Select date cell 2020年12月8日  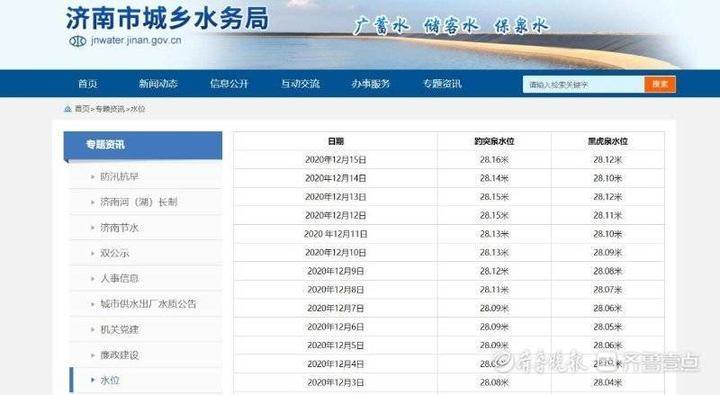pos(336,289)
